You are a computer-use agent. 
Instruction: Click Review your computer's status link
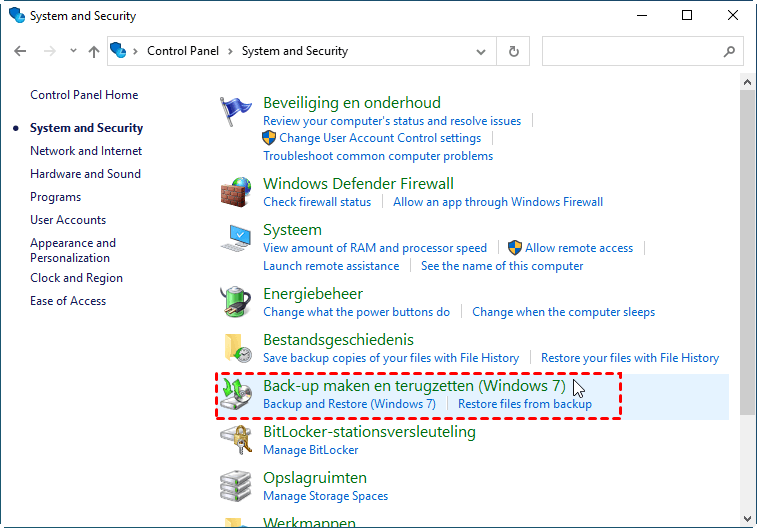(x=392, y=121)
